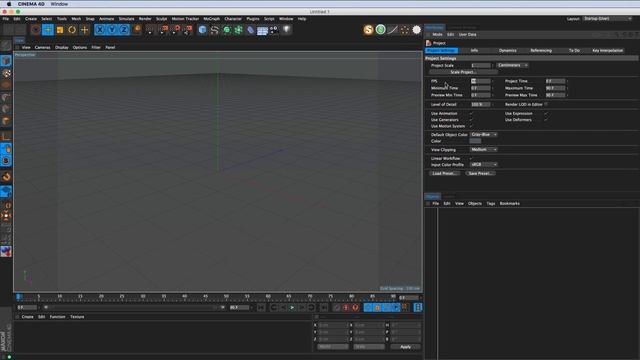Open the Simulate menu

click(x=126, y=19)
